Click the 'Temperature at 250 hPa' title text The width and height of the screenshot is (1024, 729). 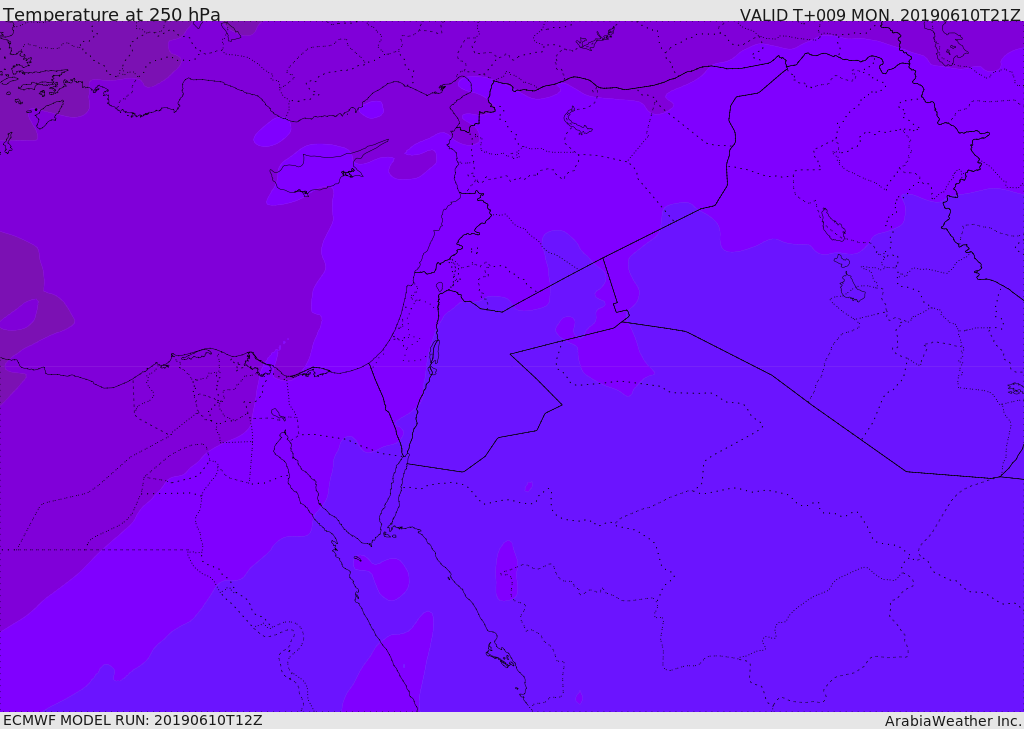[x=112, y=14]
